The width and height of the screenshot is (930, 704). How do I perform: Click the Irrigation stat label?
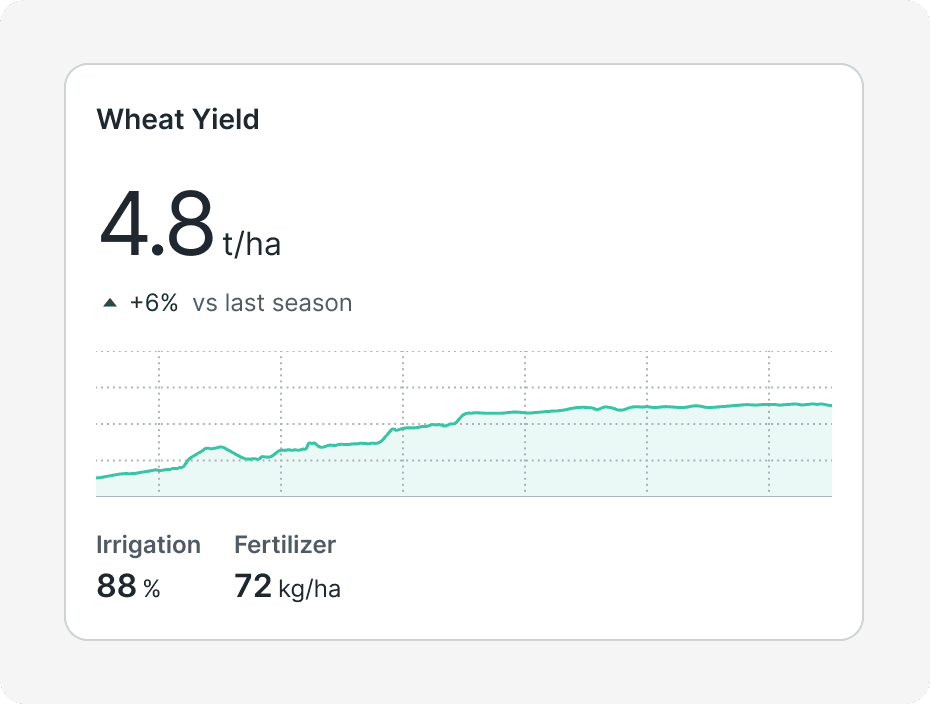pyautogui.click(x=148, y=545)
